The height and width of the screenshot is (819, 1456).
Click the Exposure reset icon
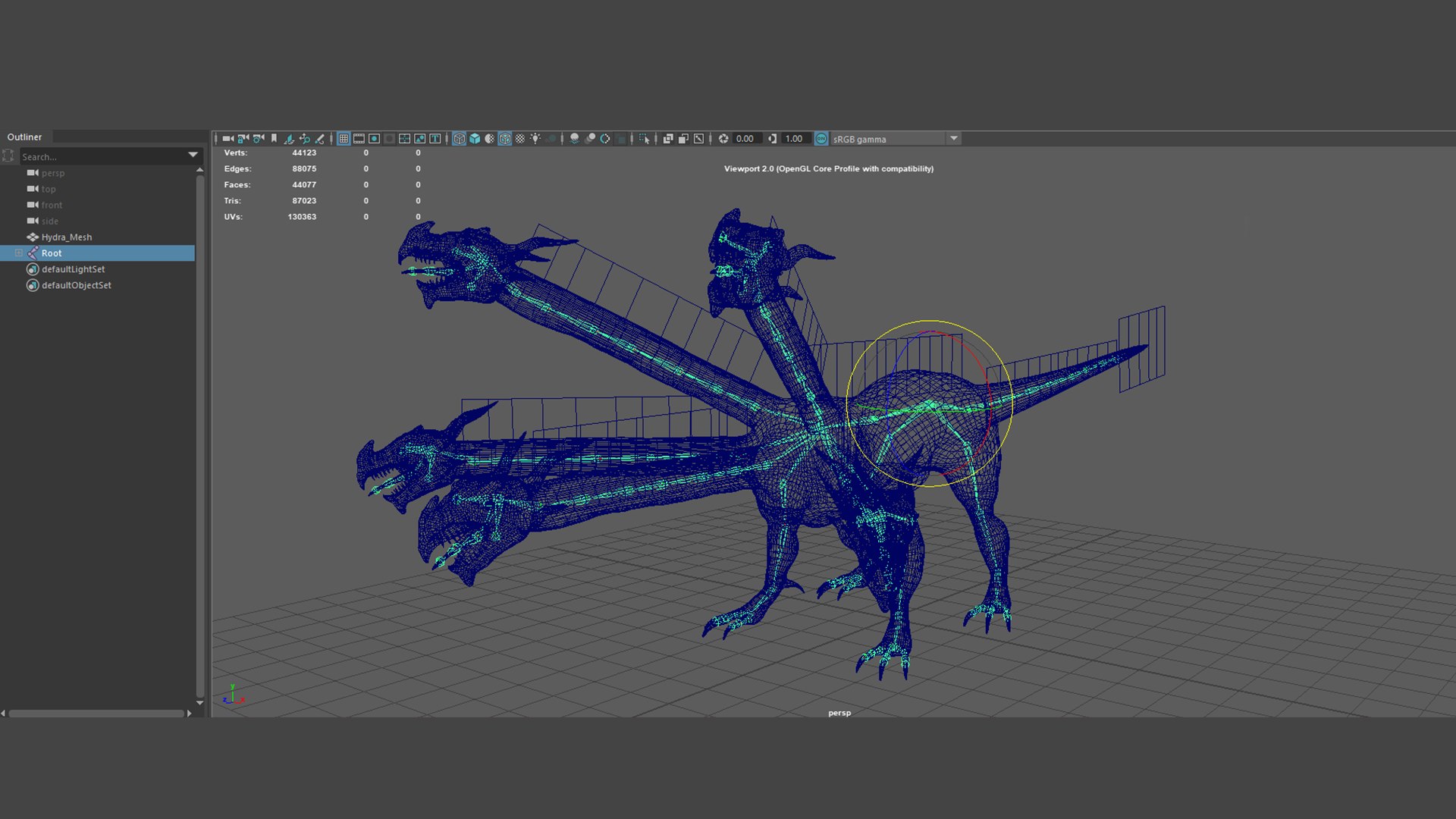click(x=723, y=139)
